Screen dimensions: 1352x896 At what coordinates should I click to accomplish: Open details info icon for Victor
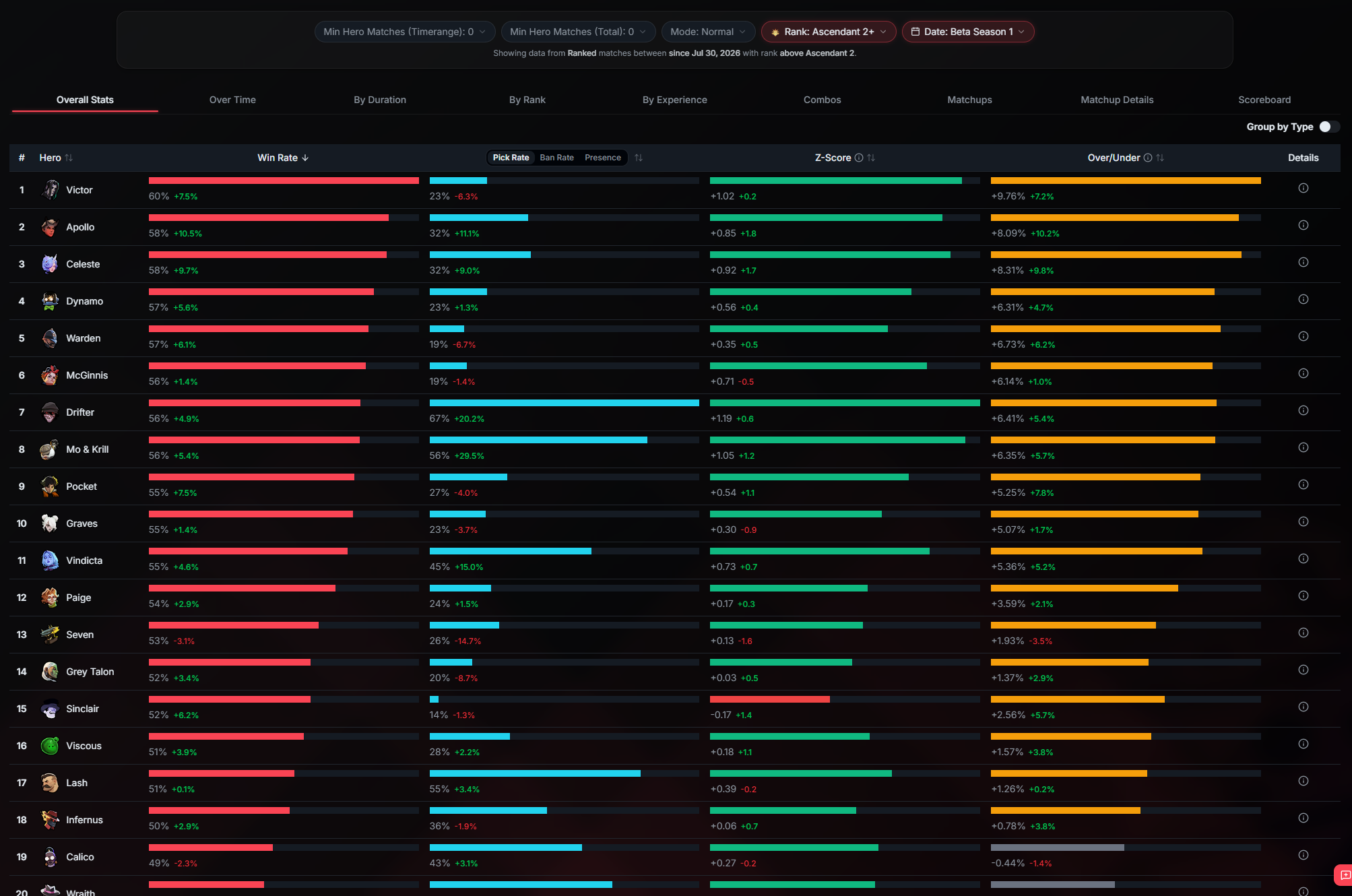1303,189
